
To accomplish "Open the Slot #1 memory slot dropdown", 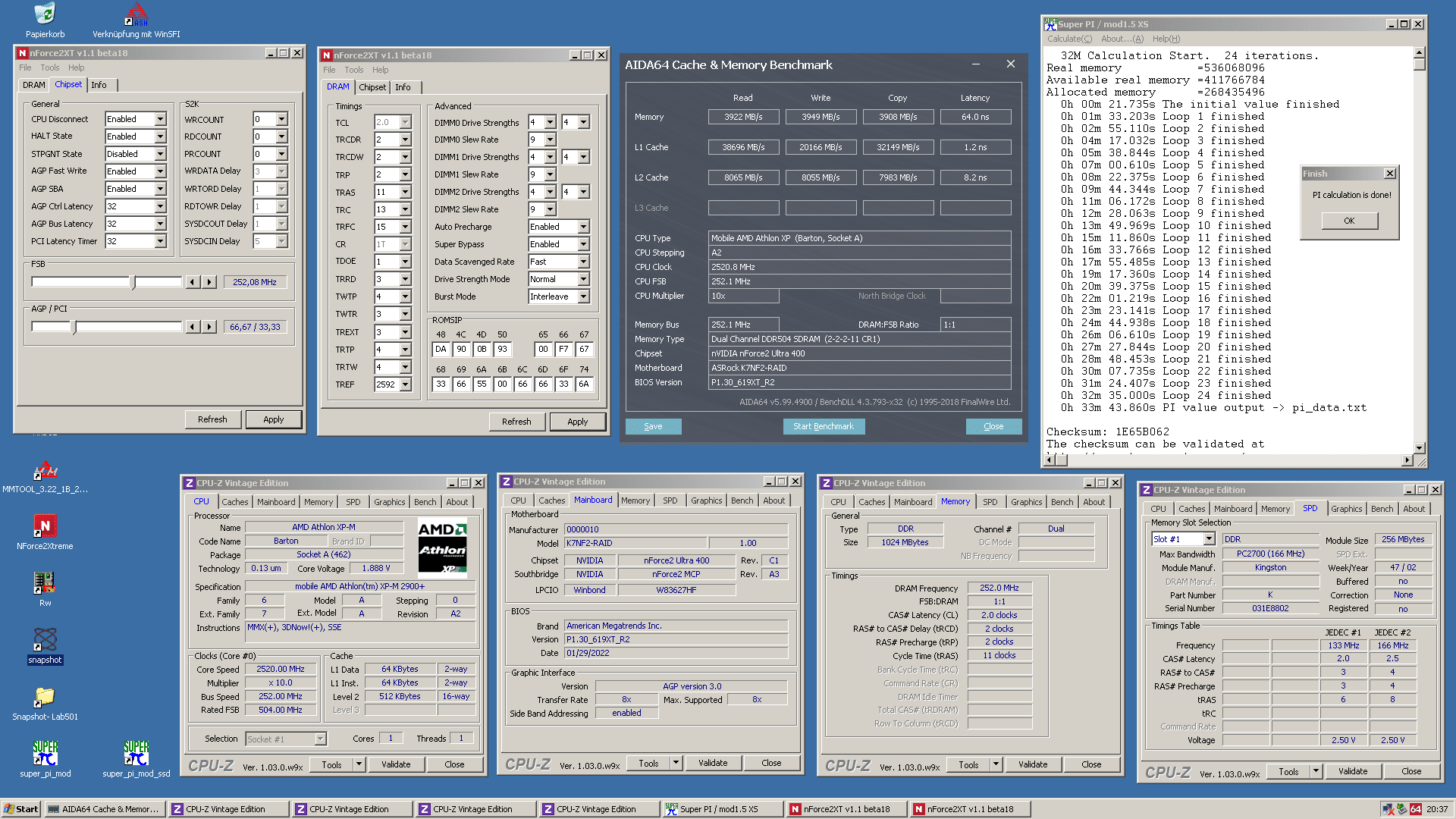I will pos(1209,539).
